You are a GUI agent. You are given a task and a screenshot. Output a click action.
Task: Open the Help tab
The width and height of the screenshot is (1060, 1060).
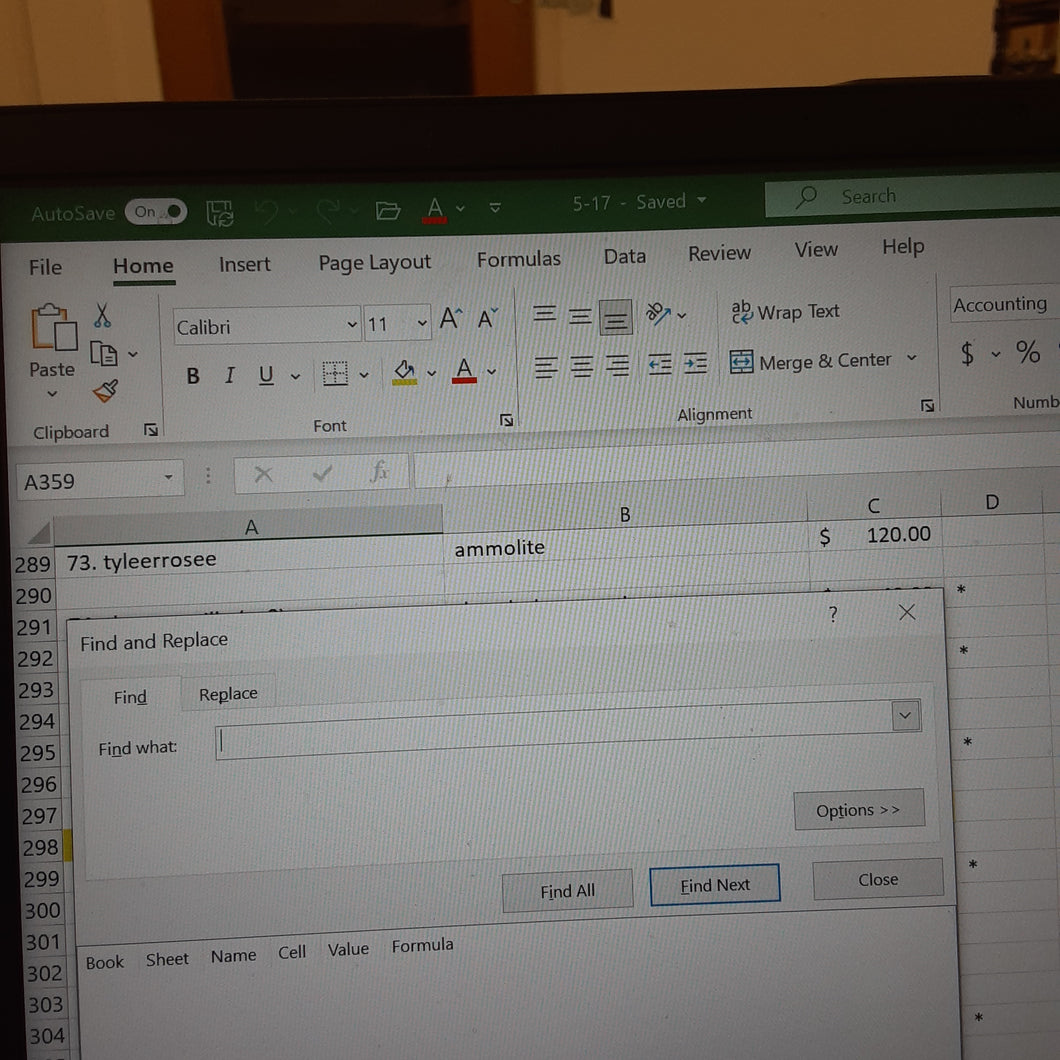(x=903, y=247)
